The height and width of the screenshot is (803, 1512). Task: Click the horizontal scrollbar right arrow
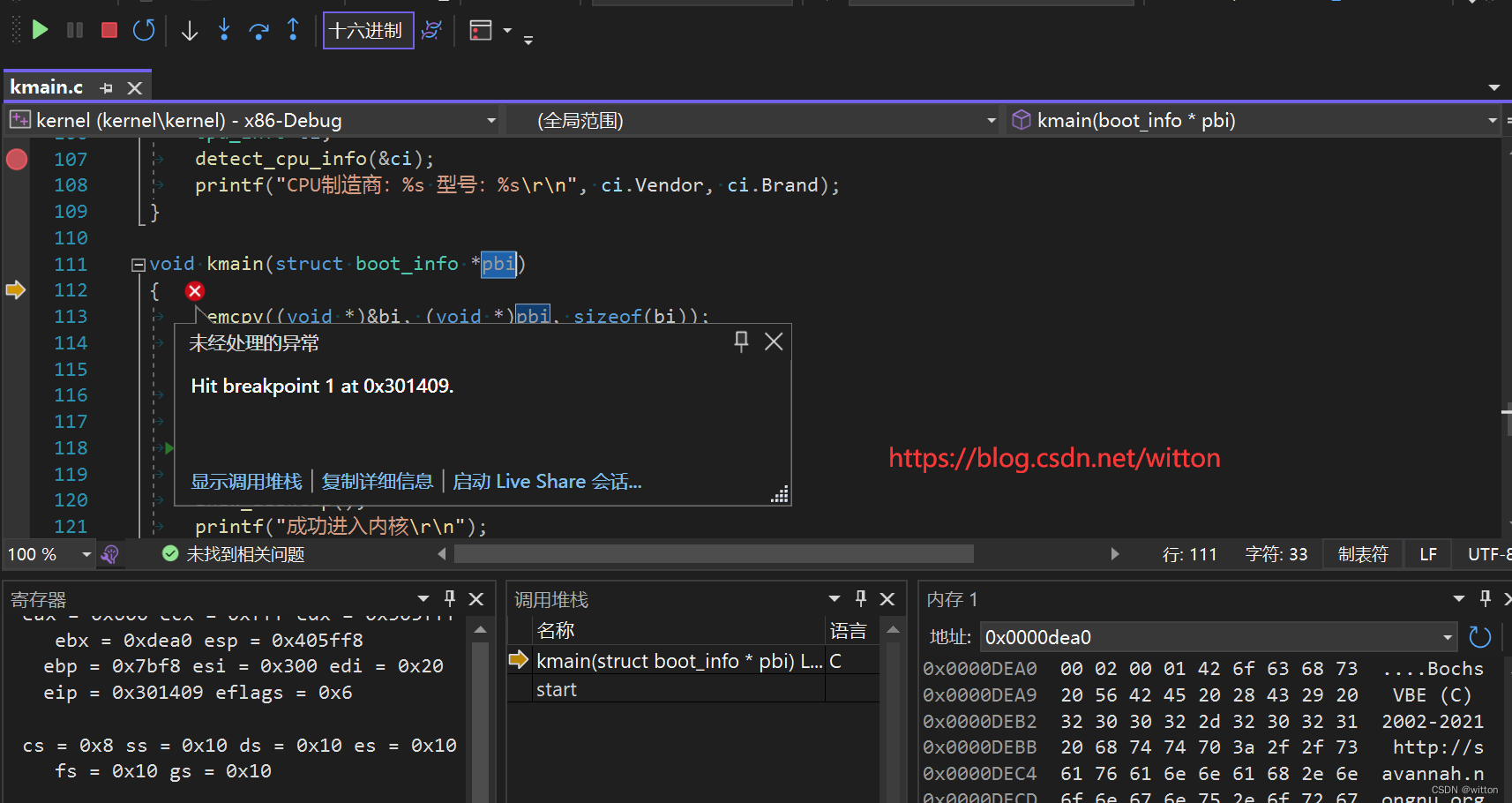click(1115, 554)
